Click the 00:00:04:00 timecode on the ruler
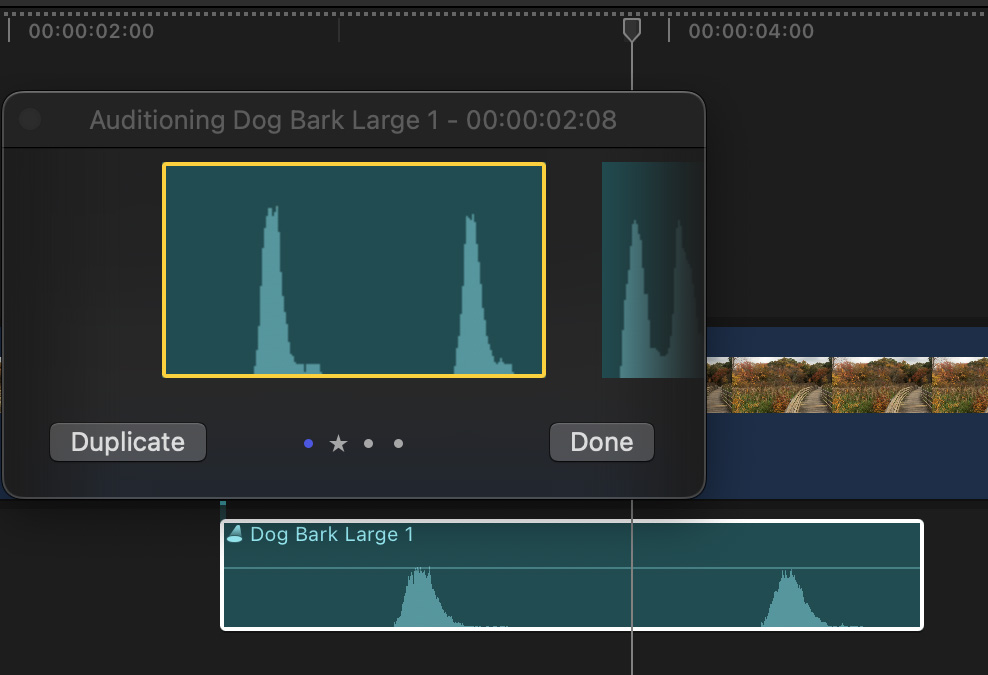Screen dimensions: 988x675 (x=751, y=31)
